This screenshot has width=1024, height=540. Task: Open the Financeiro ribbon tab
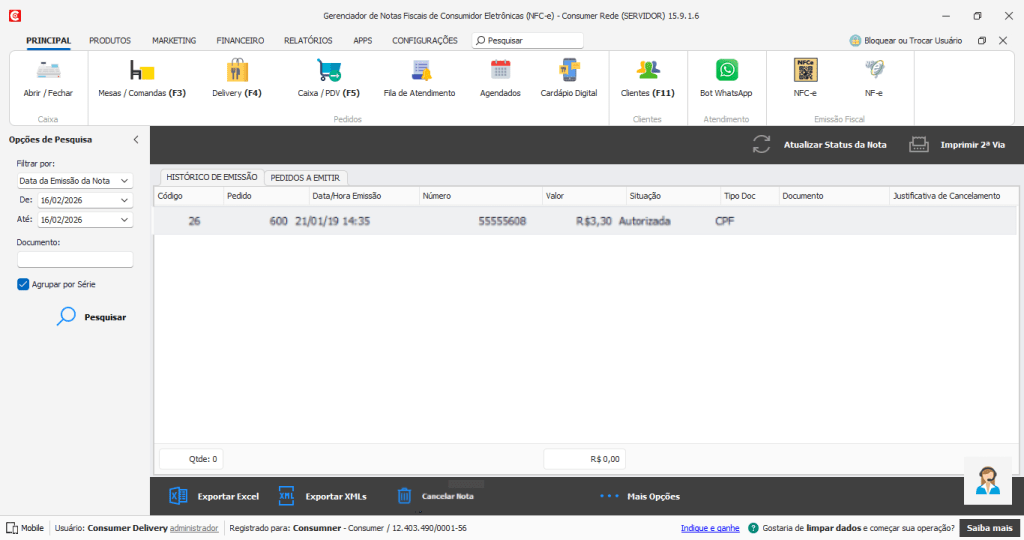coord(240,41)
